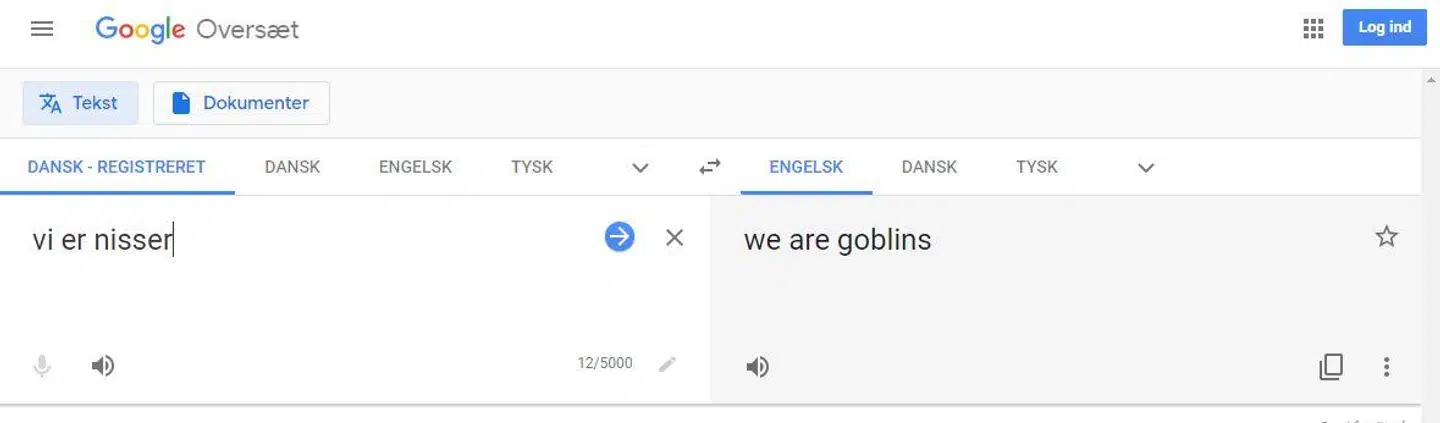Open the main hamburger menu

point(42,29)
